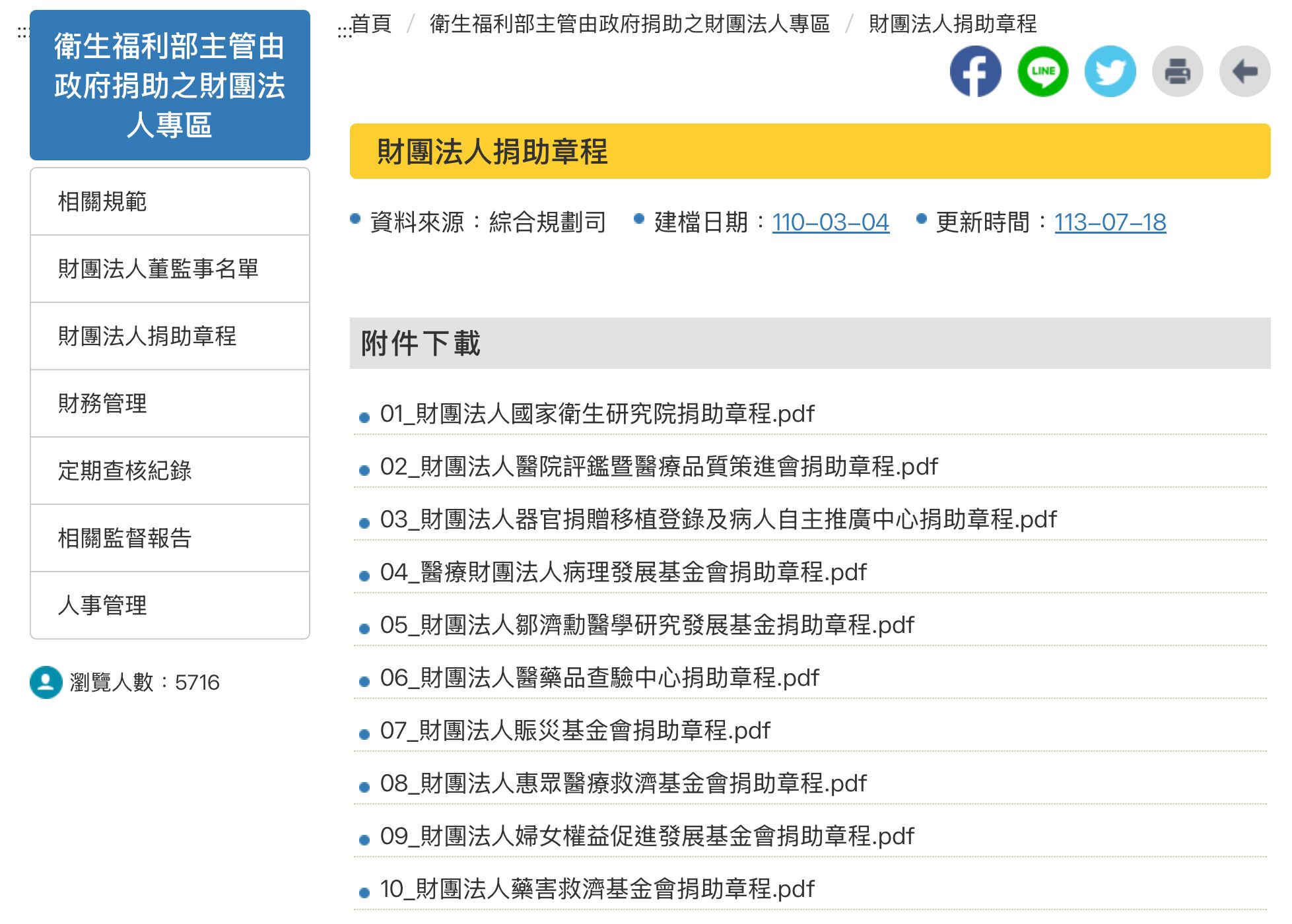Viewport: 1292px width, 924px height.
Task: Open 相關規範 sidebar menu item
Action: (102, 201)
